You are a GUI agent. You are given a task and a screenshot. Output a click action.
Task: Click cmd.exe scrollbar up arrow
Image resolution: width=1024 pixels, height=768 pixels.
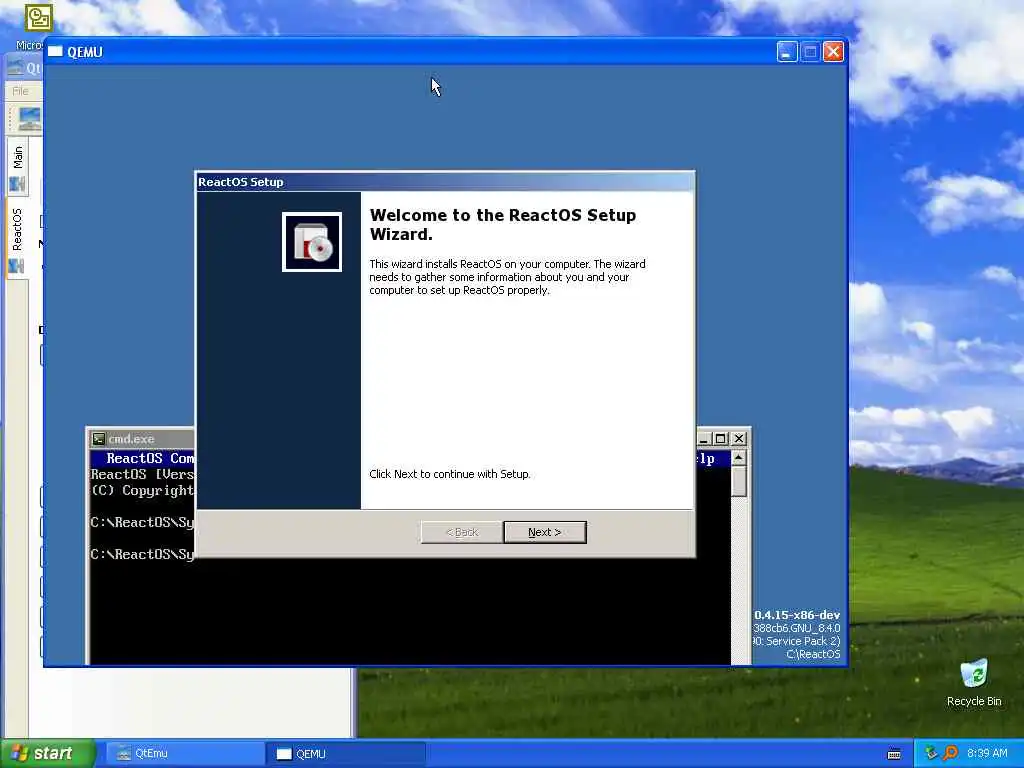739,458
